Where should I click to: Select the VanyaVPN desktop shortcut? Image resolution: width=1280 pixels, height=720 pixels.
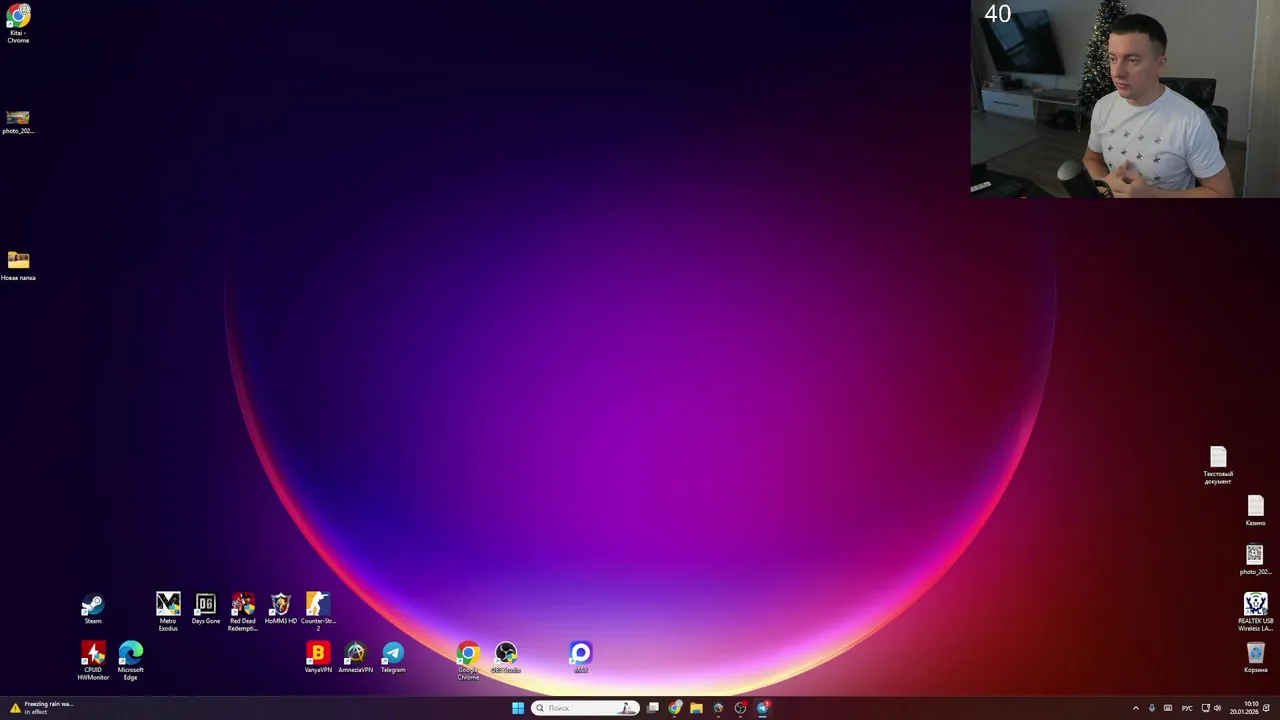click(x=318, y=658)
